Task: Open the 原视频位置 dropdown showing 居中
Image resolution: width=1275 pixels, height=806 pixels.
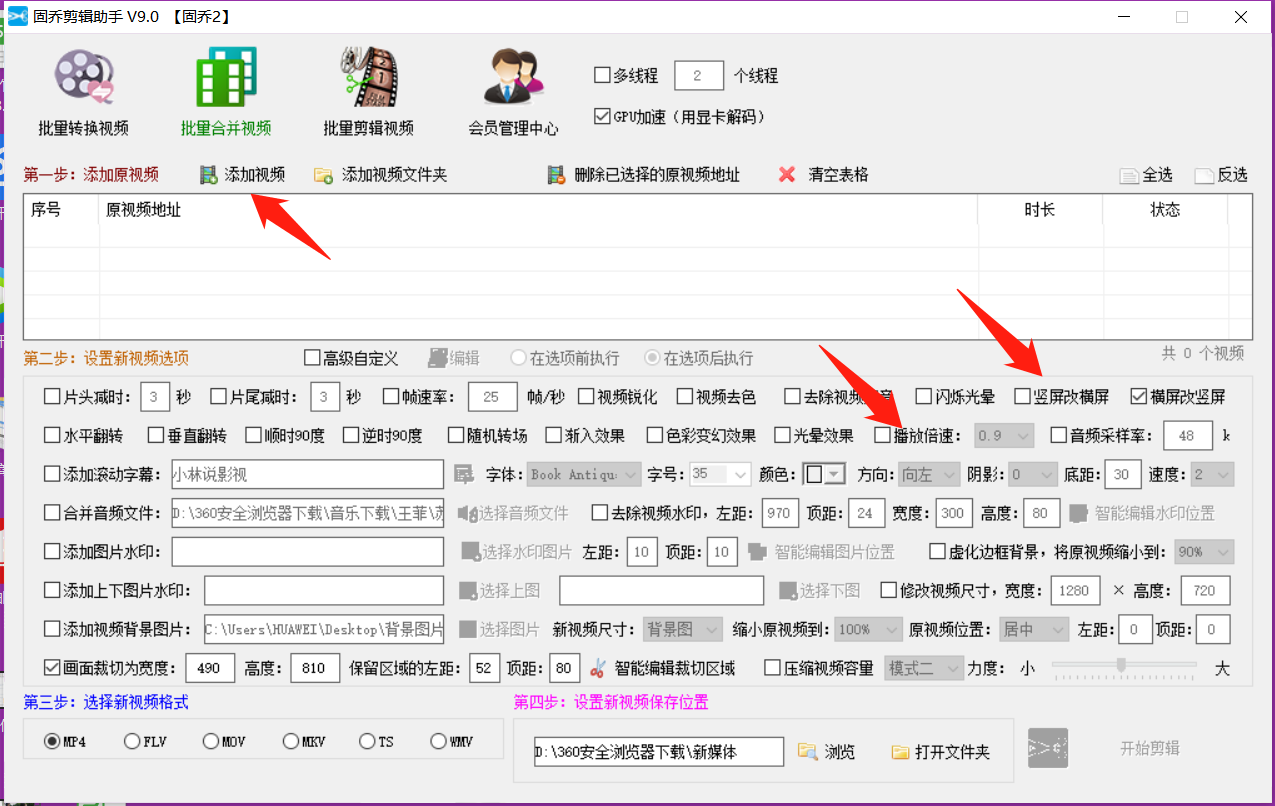Action: tap(1033, 629)
